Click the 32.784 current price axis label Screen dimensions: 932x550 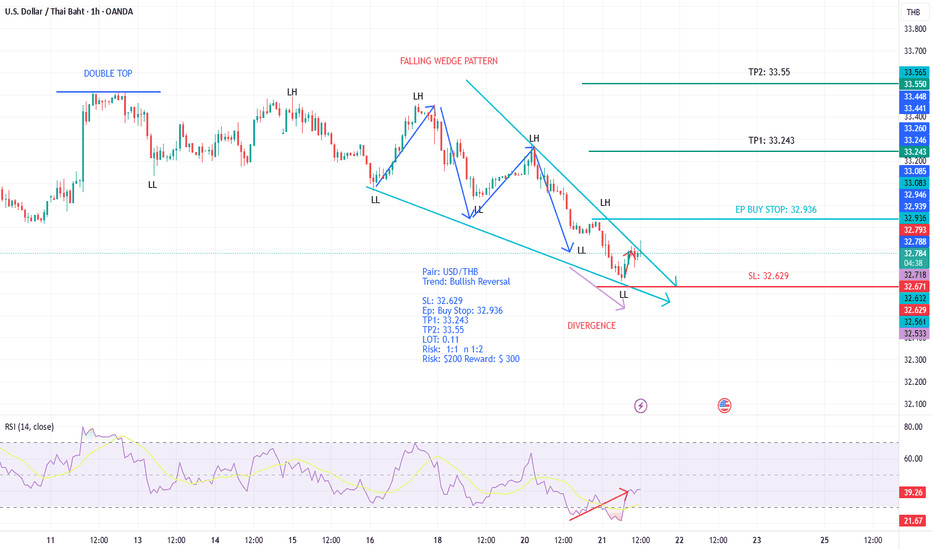[914, 253]
